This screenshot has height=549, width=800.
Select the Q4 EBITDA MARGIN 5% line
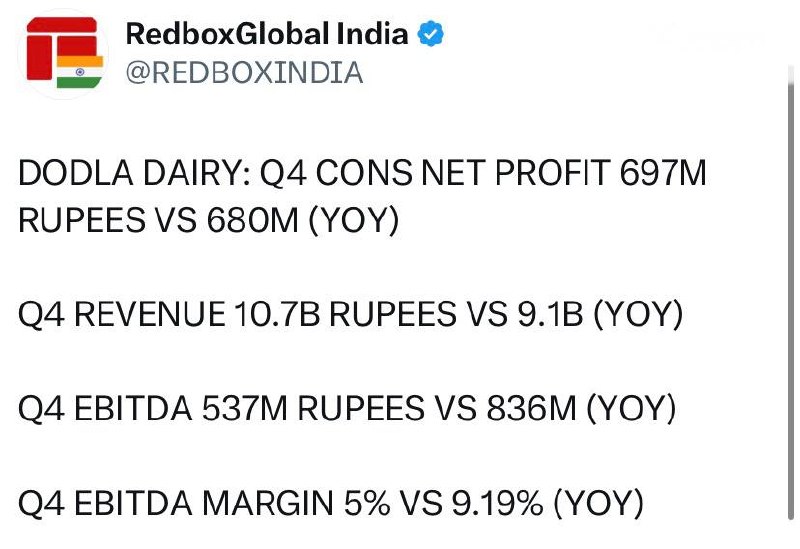331,503
